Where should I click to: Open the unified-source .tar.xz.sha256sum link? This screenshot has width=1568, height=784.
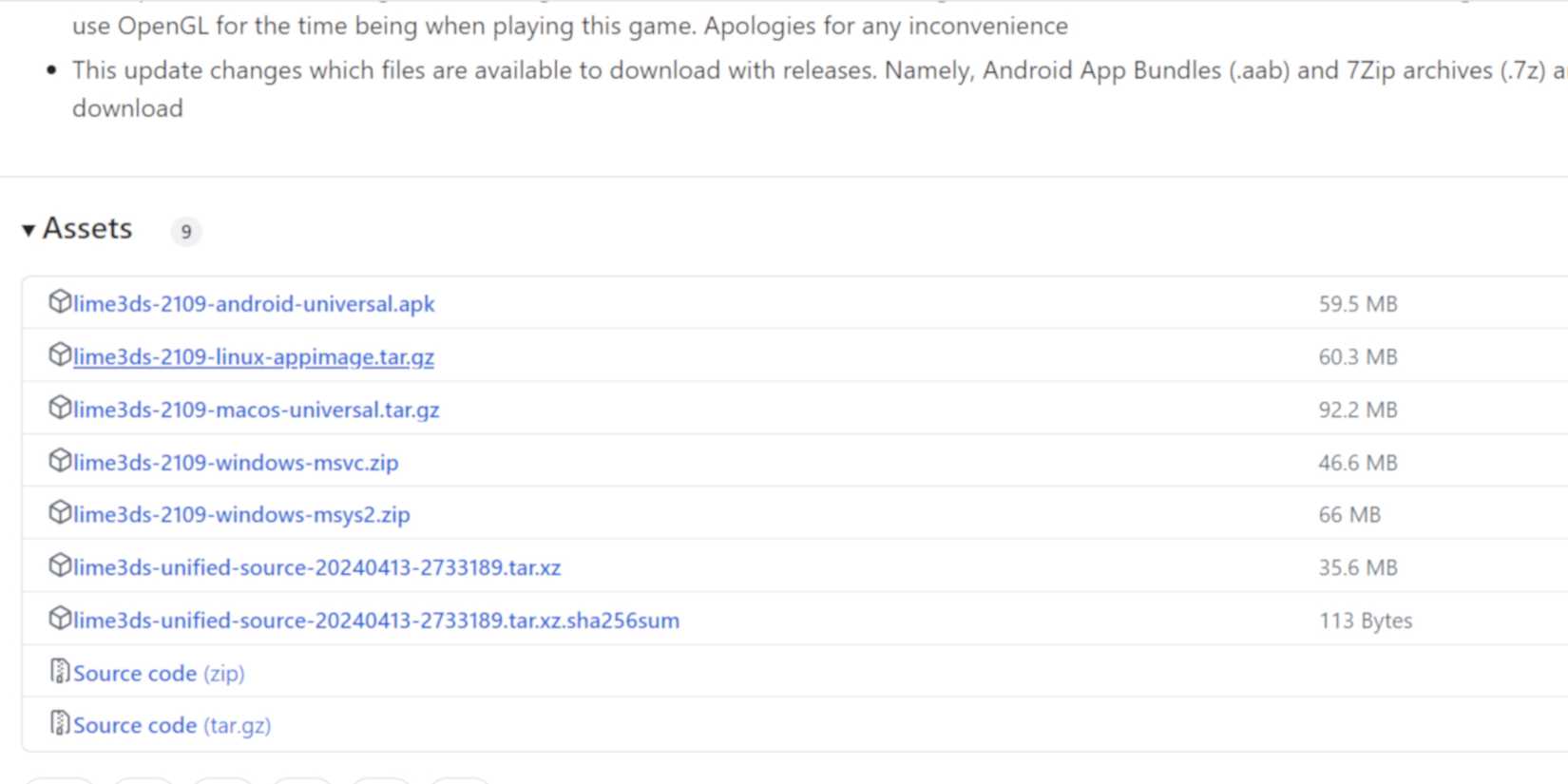point(376,621)
